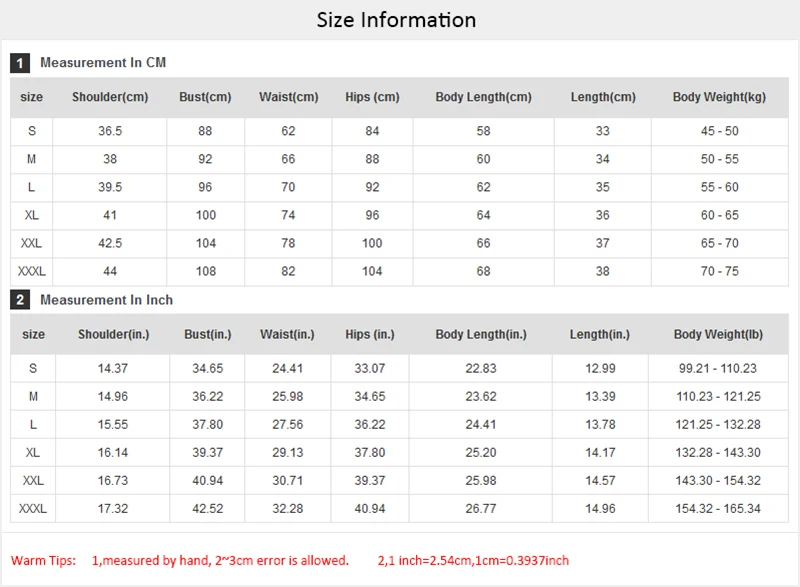Click the 143.30 - 154.32 weight cell

(718, 480)
